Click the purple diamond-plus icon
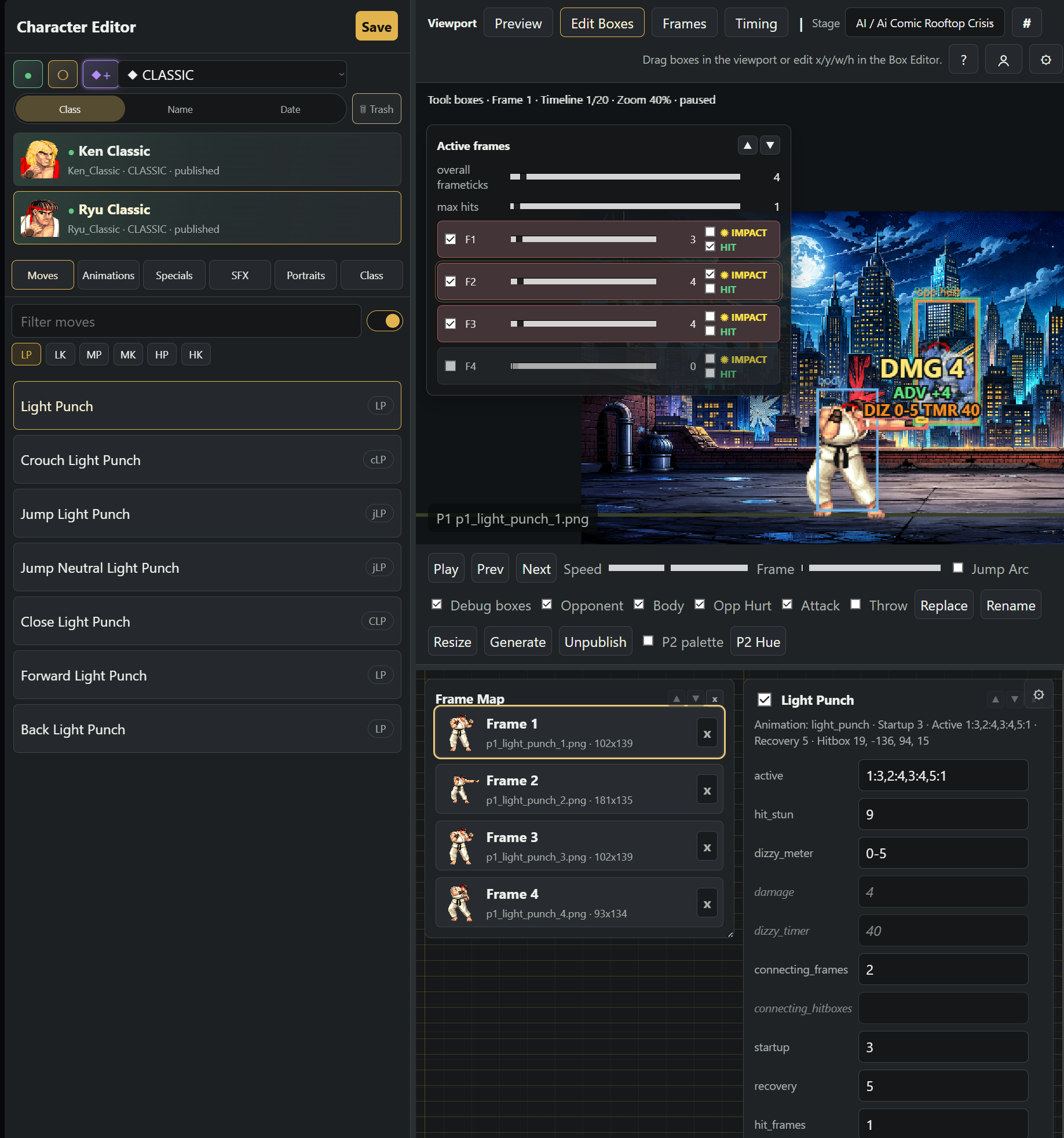Viewport: 1064px width, 1138px height. 101,75
